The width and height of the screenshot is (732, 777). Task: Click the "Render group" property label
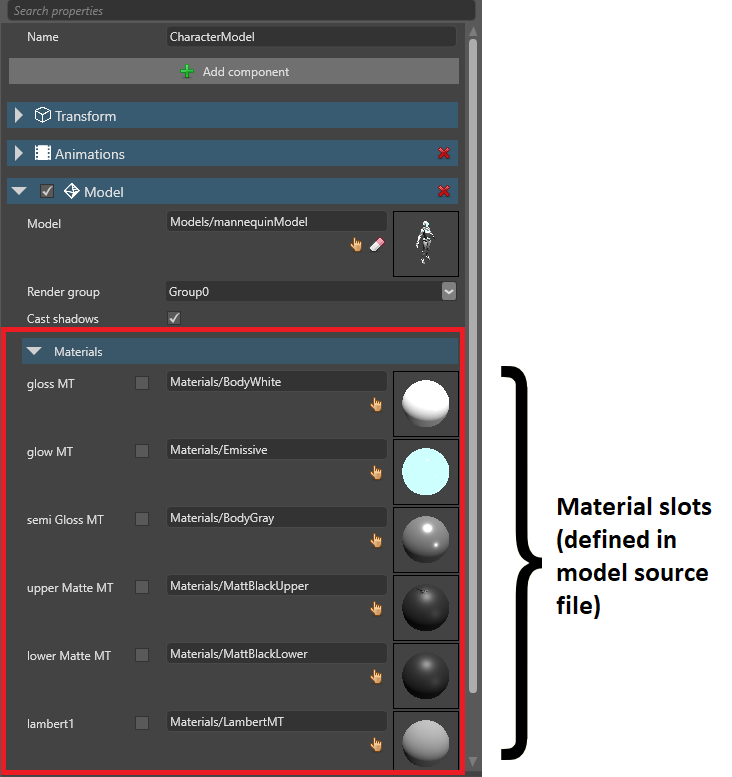coord(63,292)
